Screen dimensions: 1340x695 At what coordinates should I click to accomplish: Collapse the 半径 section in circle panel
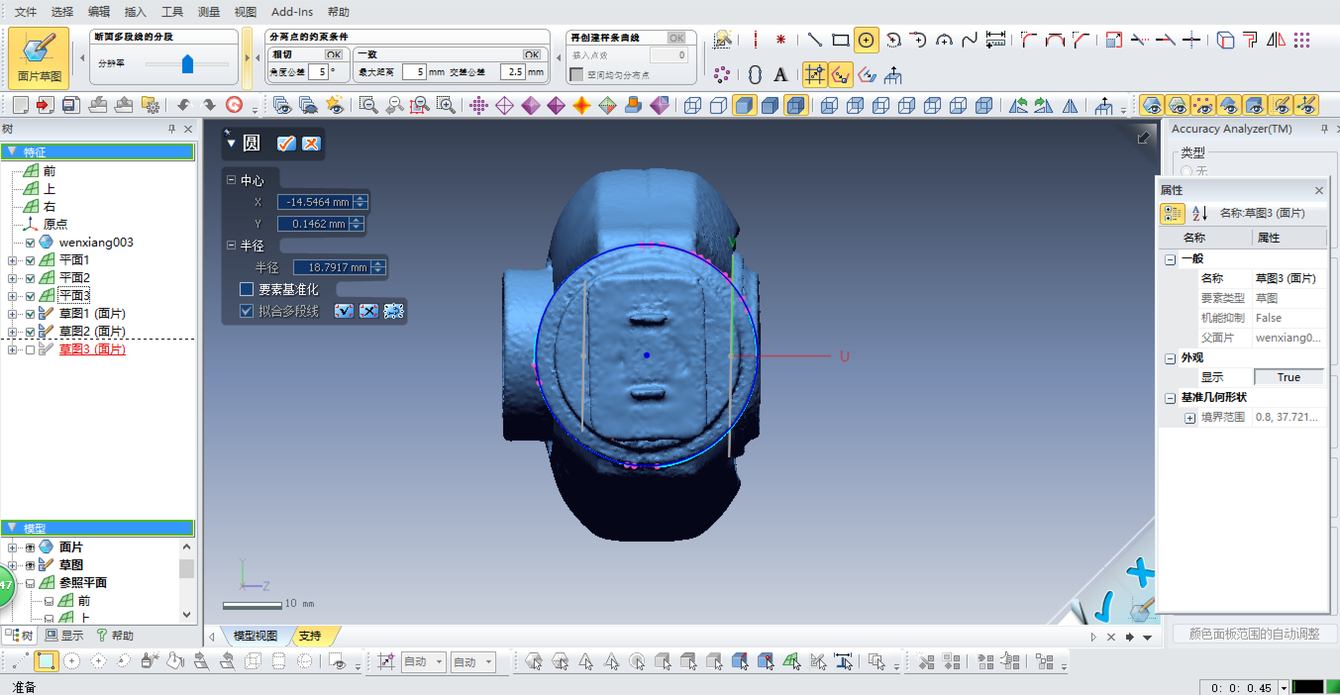232,246
